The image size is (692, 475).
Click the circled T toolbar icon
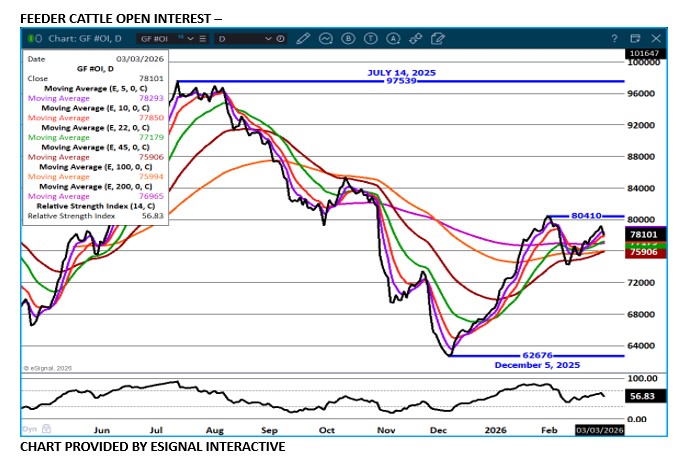coord(371,38)
